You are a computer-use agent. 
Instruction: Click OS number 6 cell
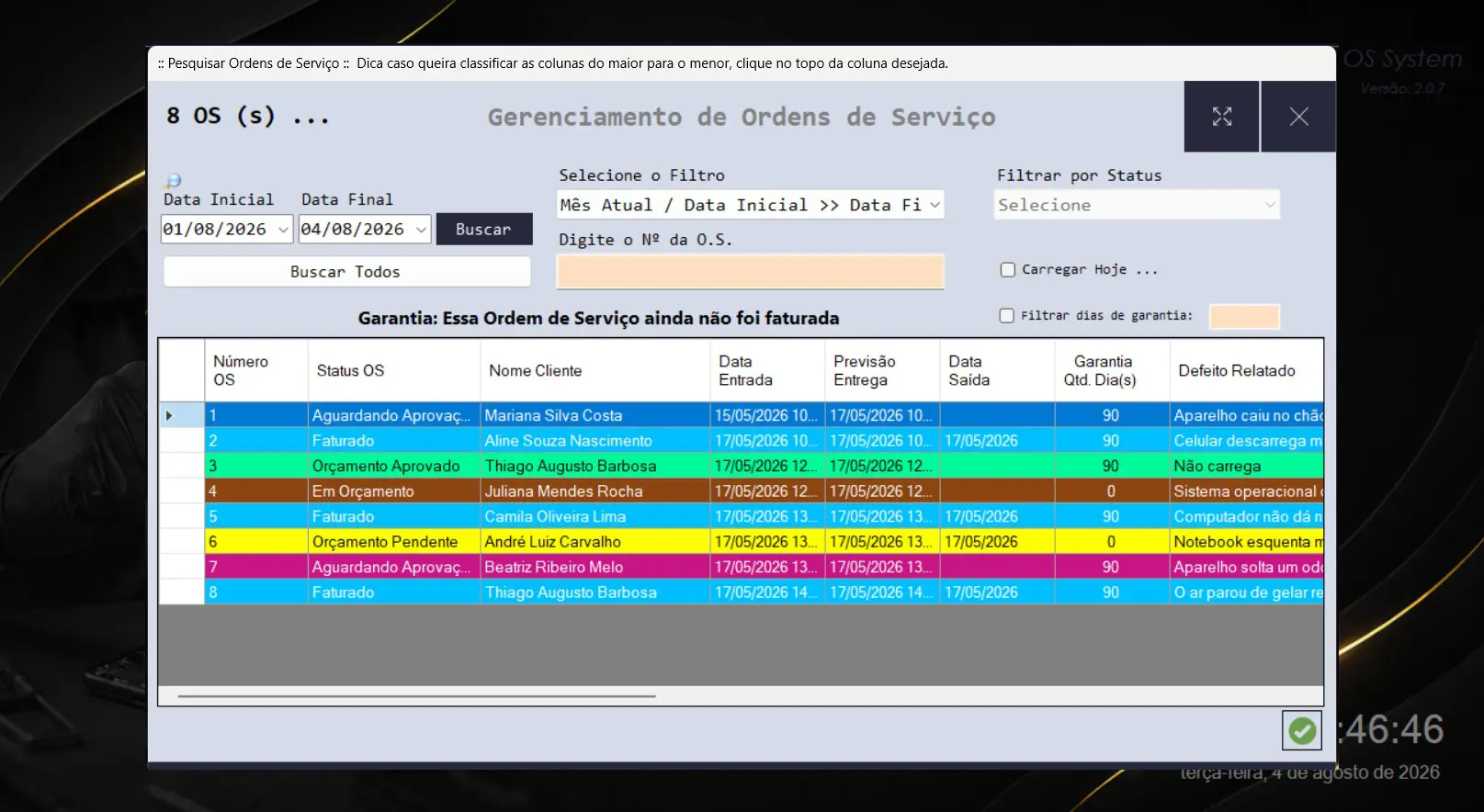(x=256, y=542)
